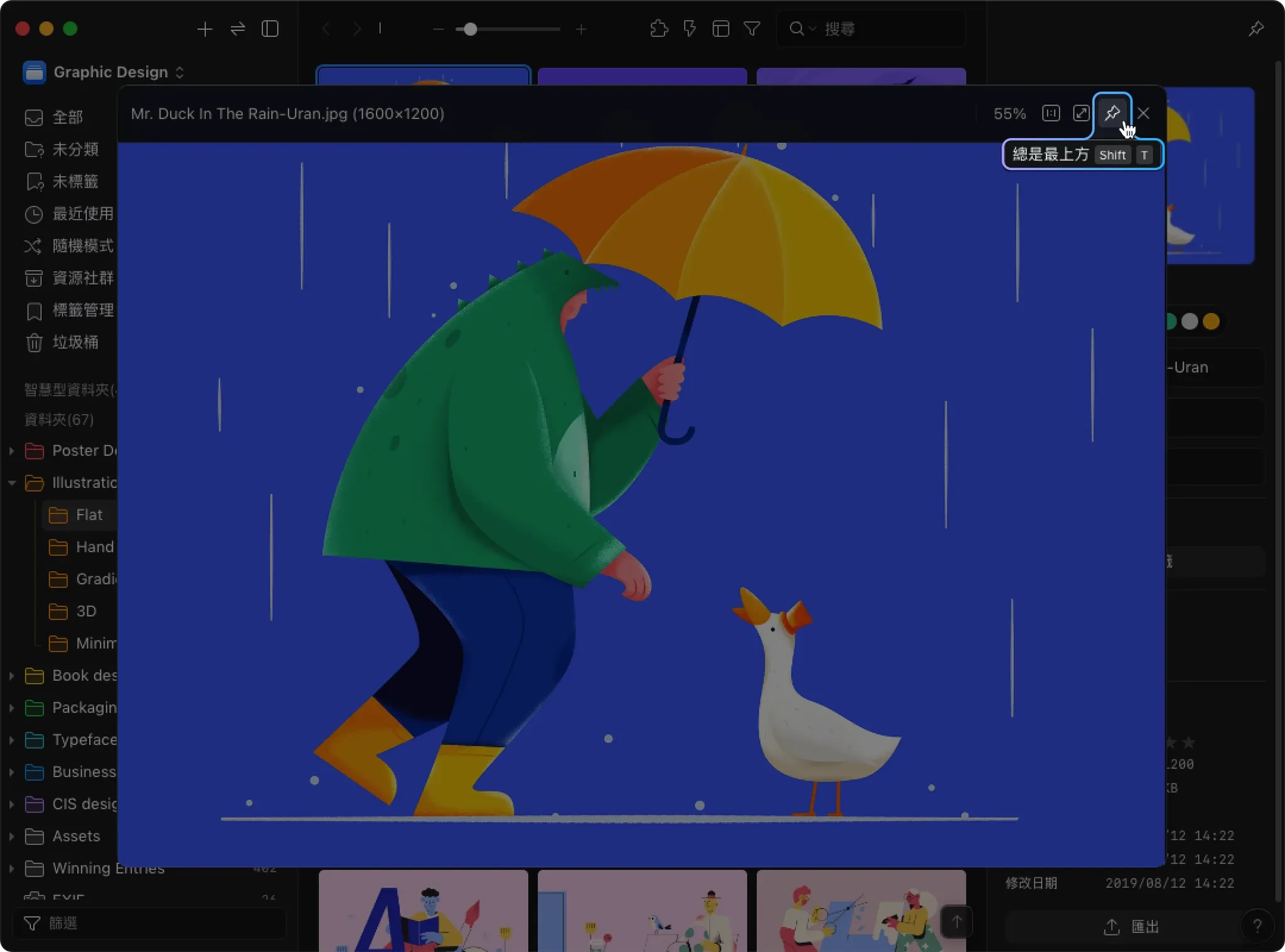Open 最近使用 in the sidebar

coord(83,213)
